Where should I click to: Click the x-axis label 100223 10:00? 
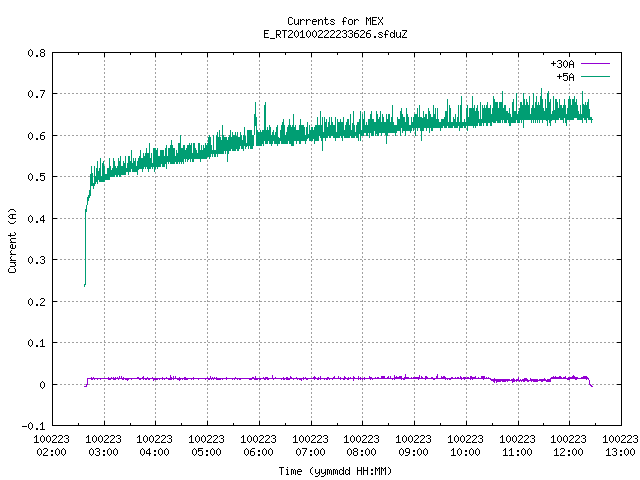[465, 445]
